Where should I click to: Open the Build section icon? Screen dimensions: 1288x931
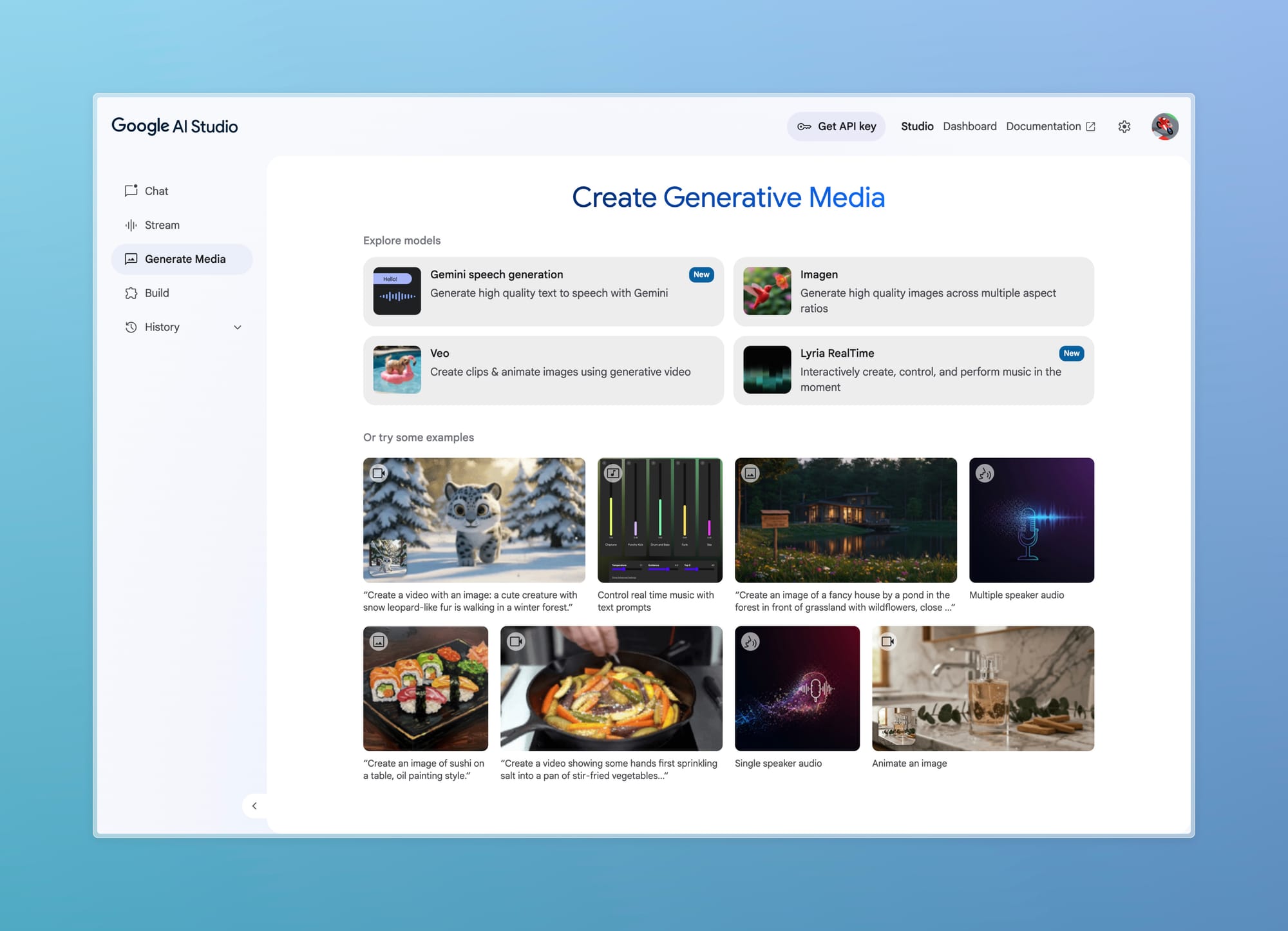pyautogui.click(x=131, y=293)
